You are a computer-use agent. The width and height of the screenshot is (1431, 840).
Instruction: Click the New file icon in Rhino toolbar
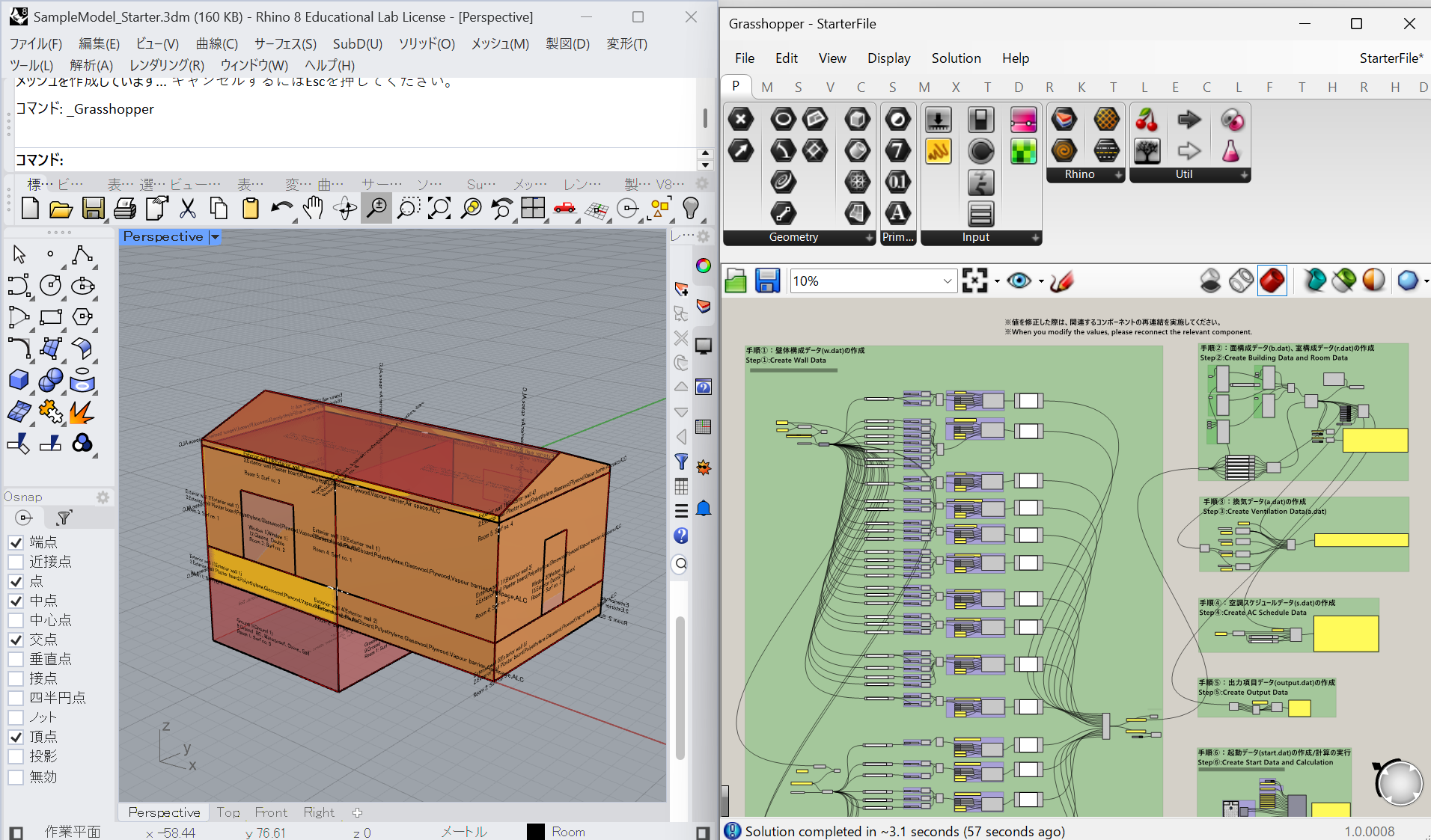(30, 209)
